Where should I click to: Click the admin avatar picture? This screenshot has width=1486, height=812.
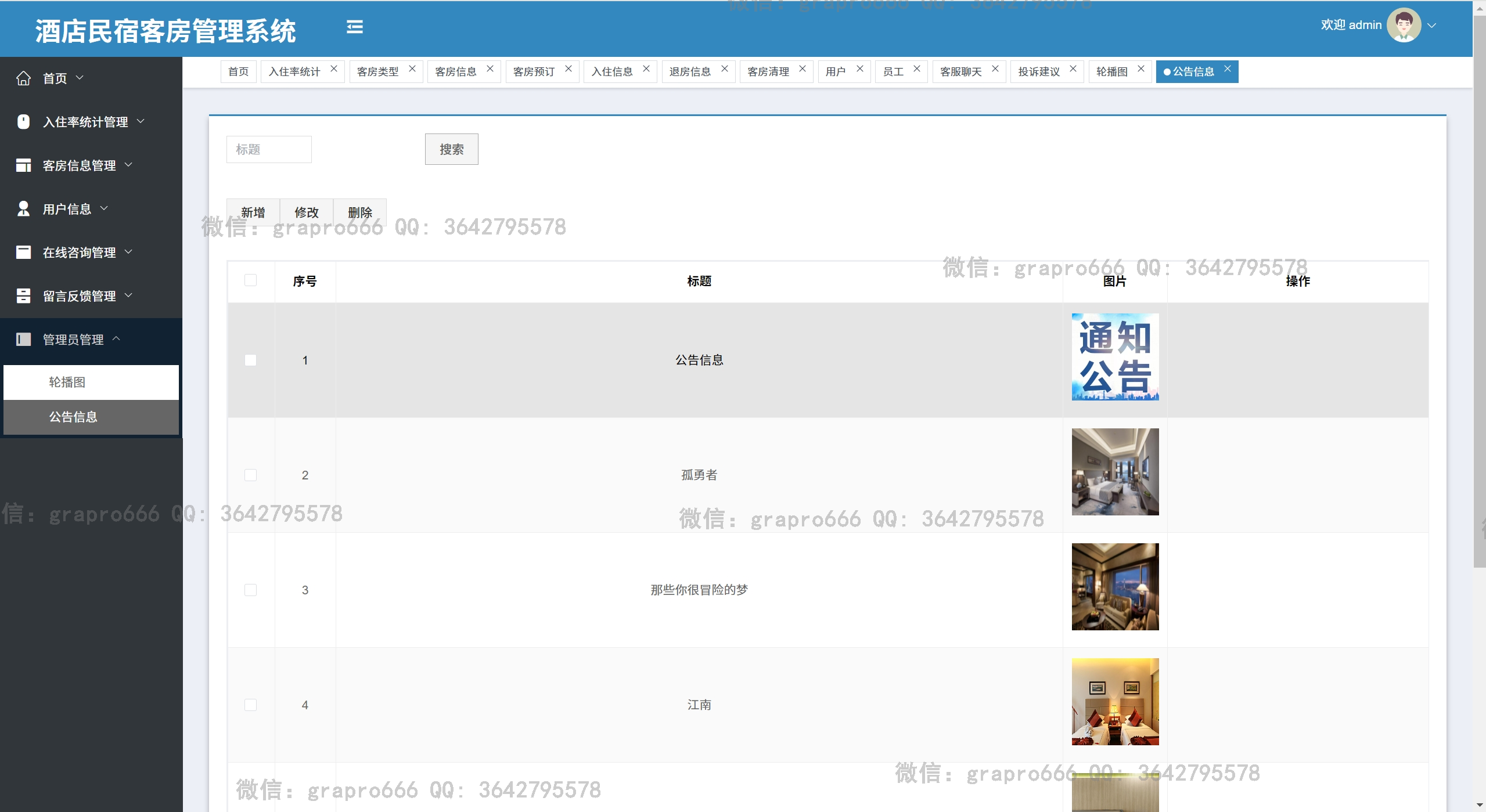(1403, 25)
